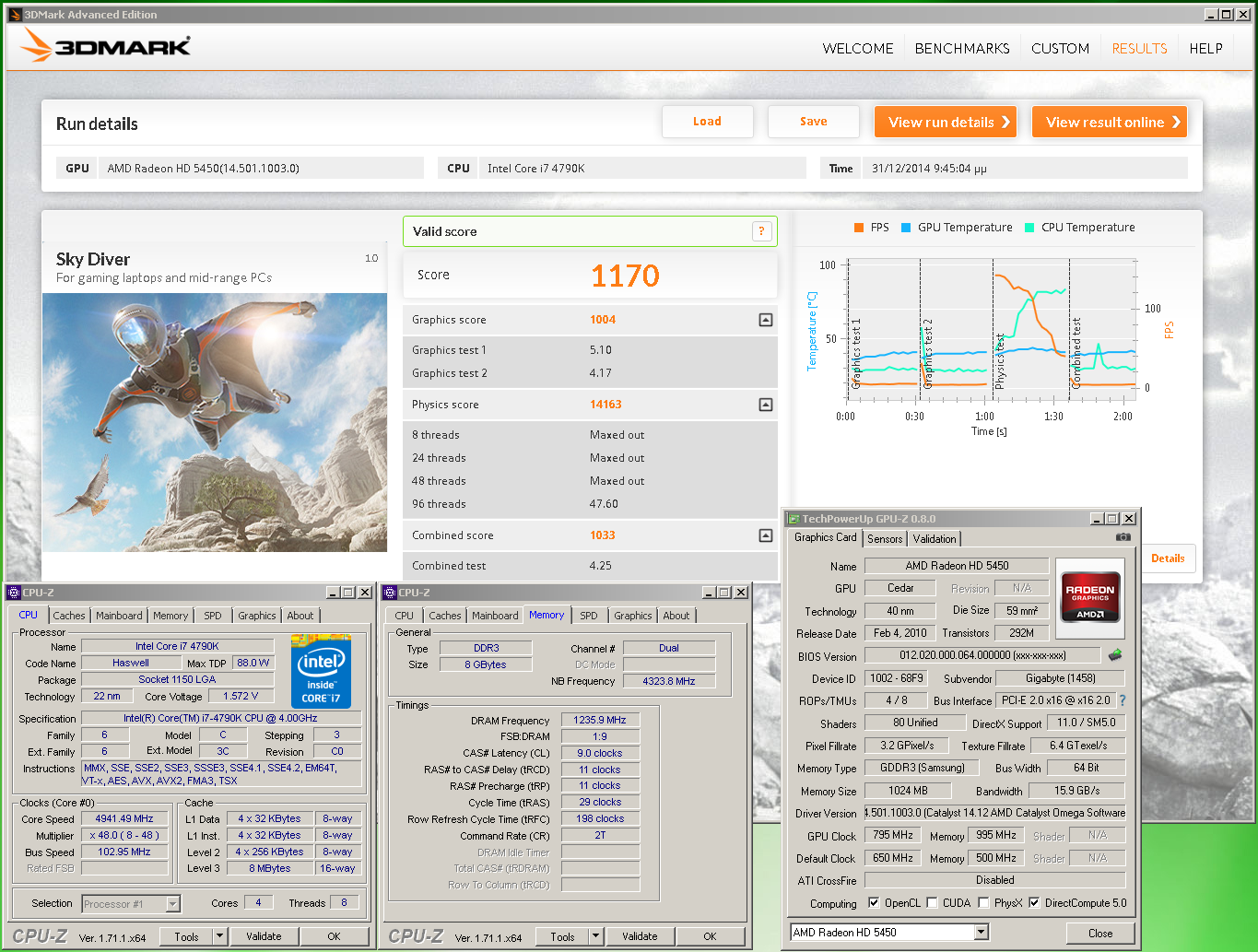
Task: Open the GPU selection dropdown in GPU-Z
Action: (x=982, y=933)
